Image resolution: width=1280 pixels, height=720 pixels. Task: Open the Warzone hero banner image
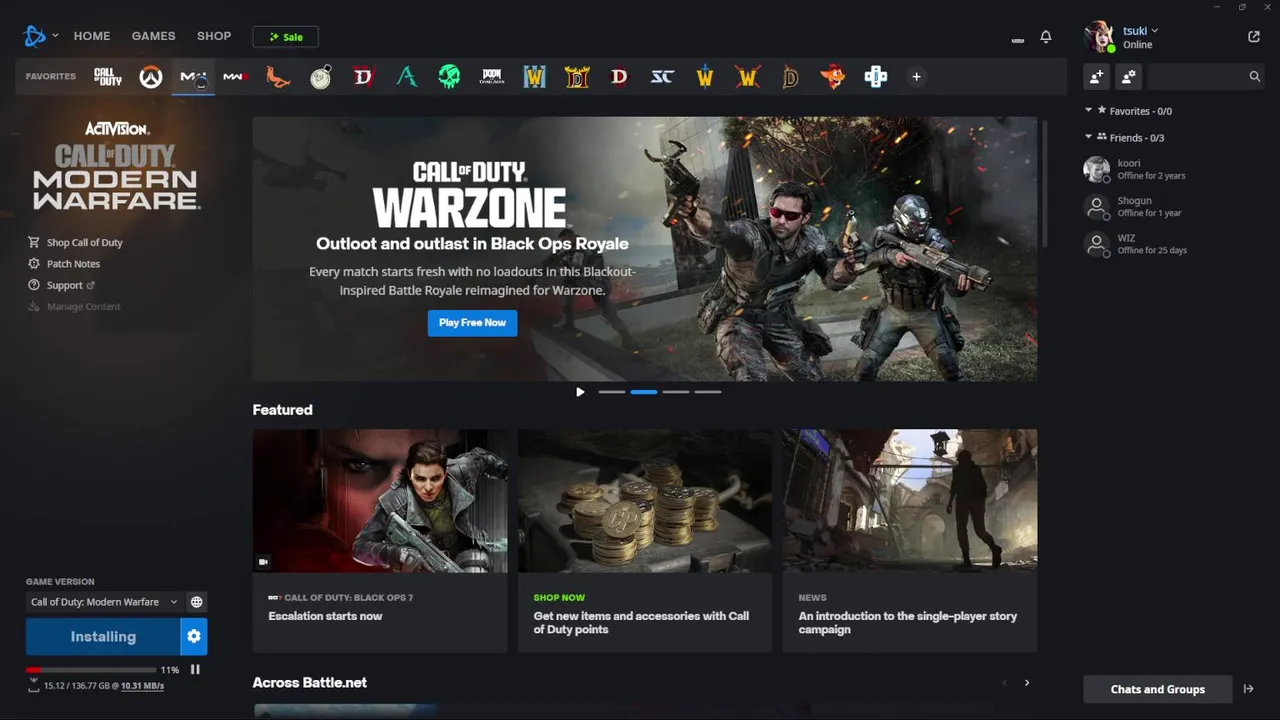pyautogui.click(x=644, y=248)
